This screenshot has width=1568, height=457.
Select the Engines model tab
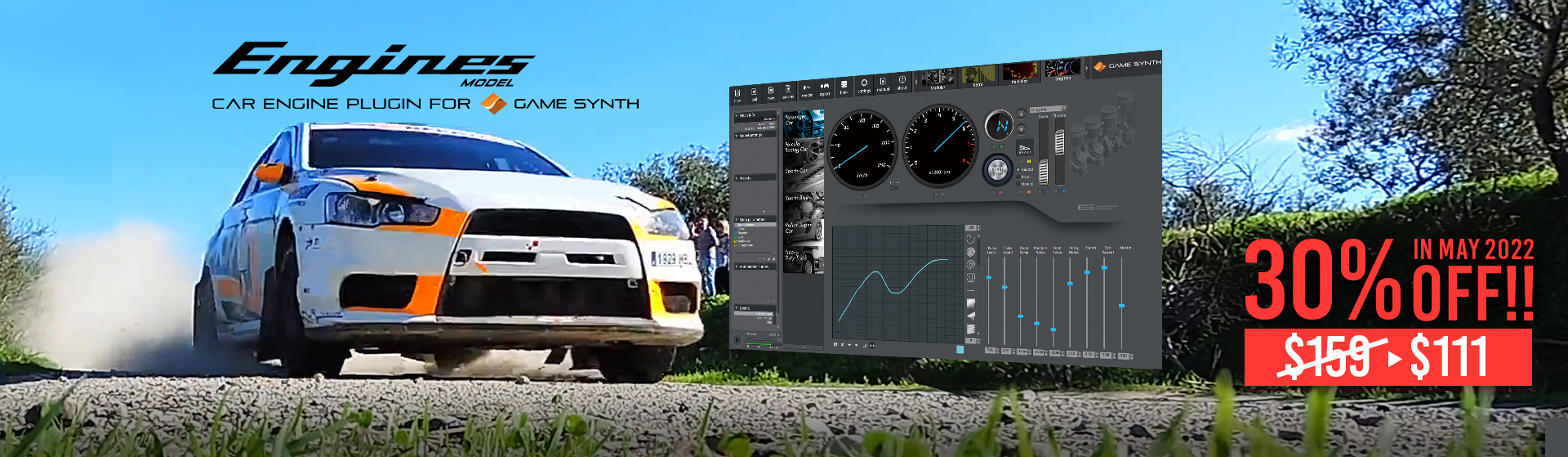point(1063,69)
